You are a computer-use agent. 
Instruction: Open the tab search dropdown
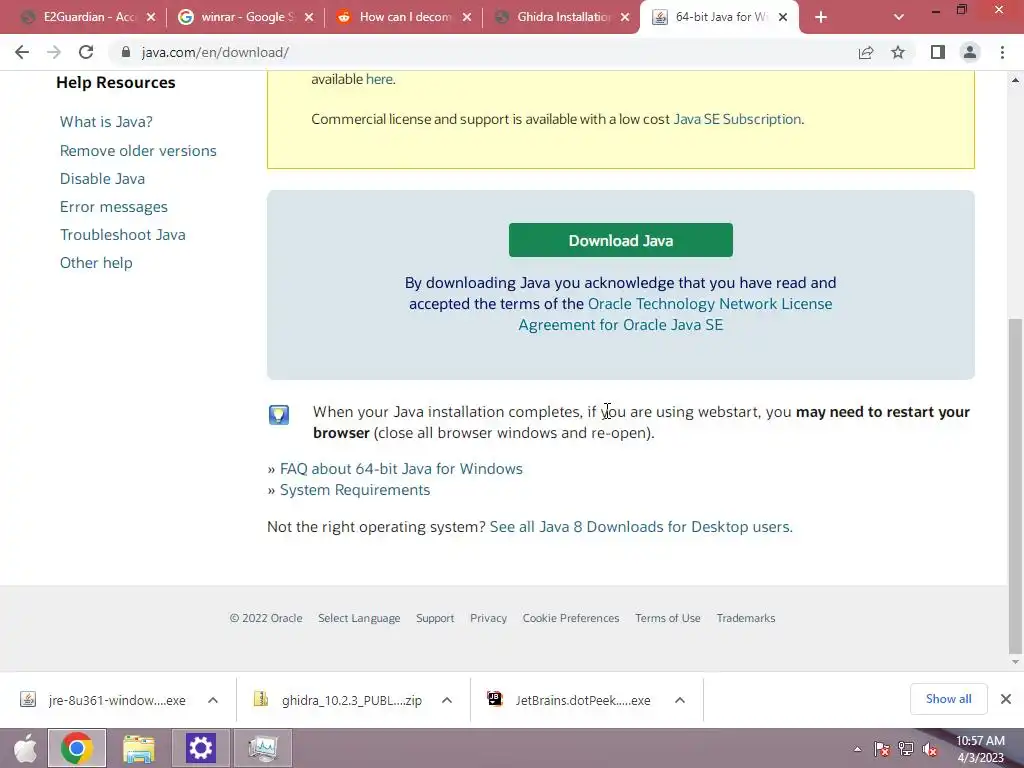tap(899, 18)
